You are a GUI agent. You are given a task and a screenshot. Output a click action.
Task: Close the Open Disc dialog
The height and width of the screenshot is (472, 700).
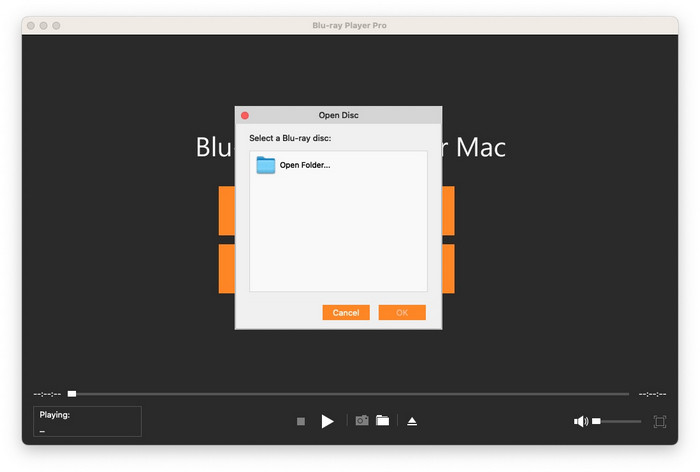pyautogui.click(x=245, y=116)
